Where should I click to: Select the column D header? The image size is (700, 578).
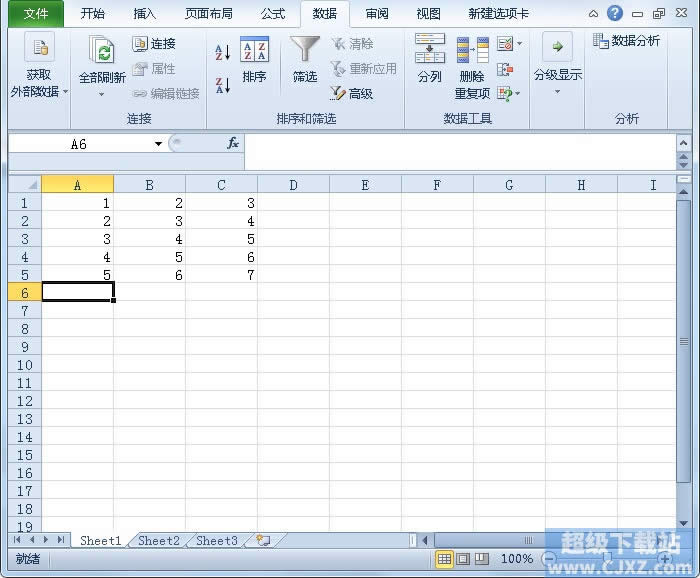pyautogui.click(x=293, y=185)
